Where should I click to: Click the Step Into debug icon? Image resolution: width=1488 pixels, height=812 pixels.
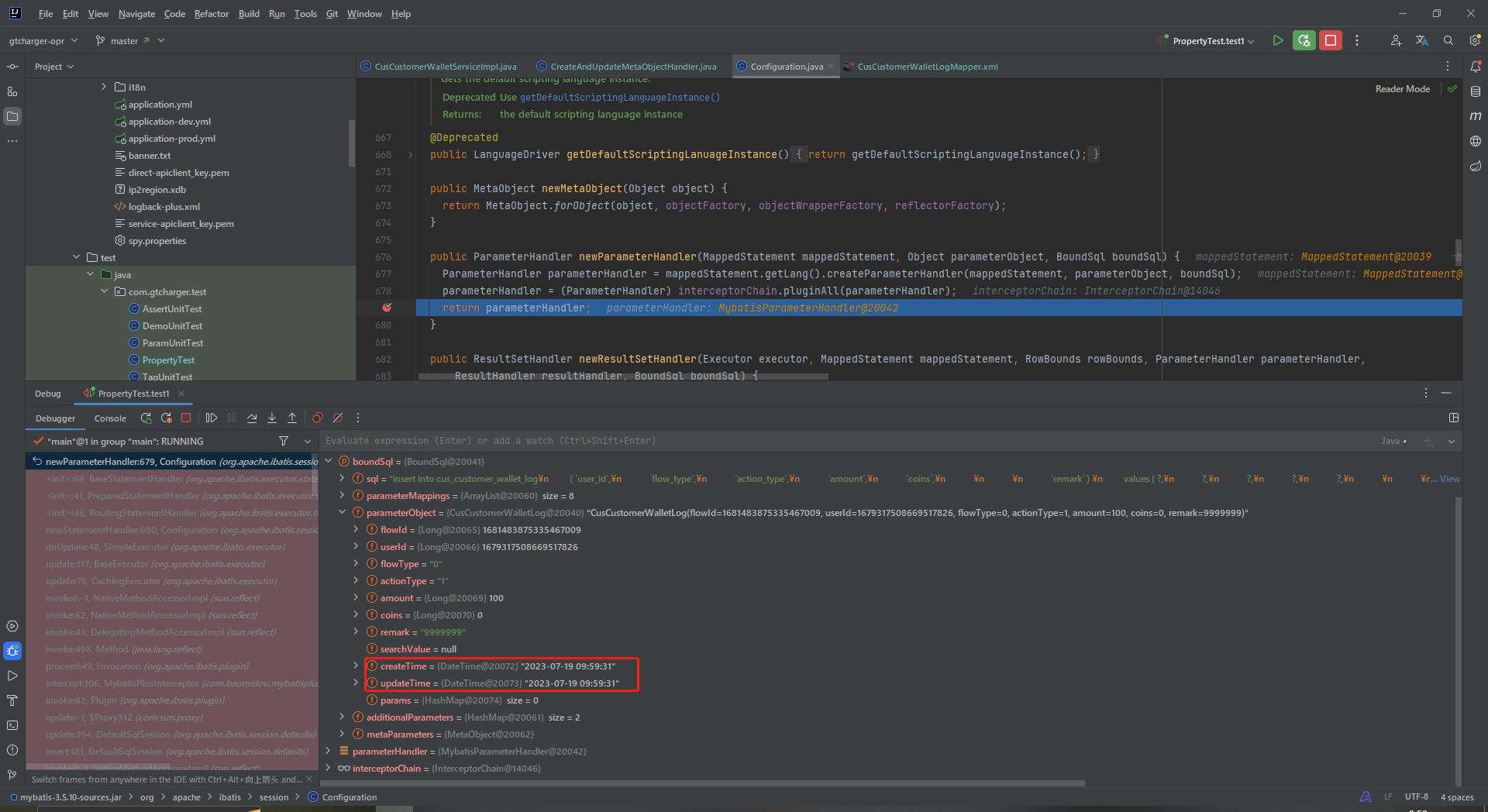click(272, 418)
